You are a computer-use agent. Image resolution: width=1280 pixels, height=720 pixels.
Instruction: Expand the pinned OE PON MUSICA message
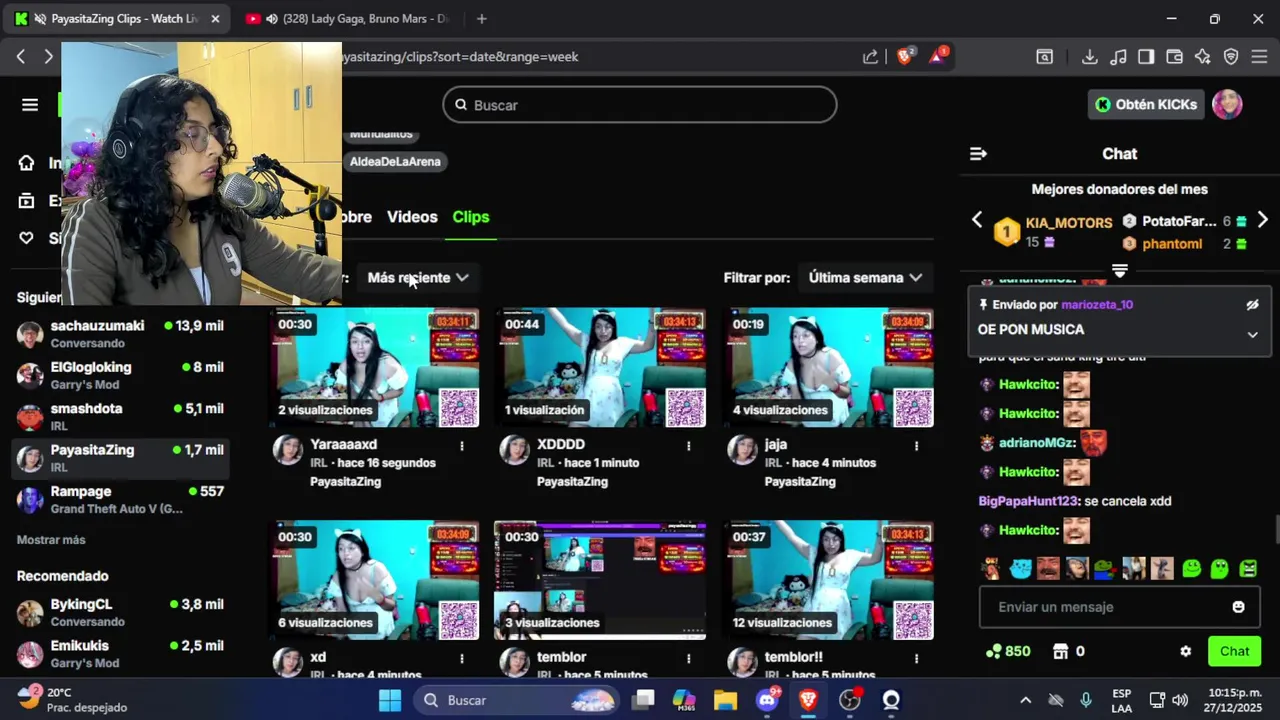pos(1252,335)
